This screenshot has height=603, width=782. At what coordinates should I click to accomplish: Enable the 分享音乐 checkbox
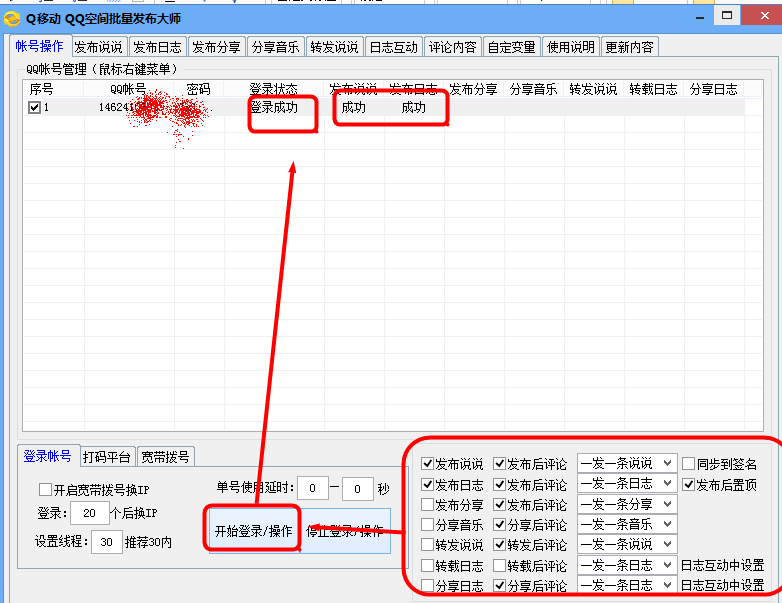[x=427, y=524]
